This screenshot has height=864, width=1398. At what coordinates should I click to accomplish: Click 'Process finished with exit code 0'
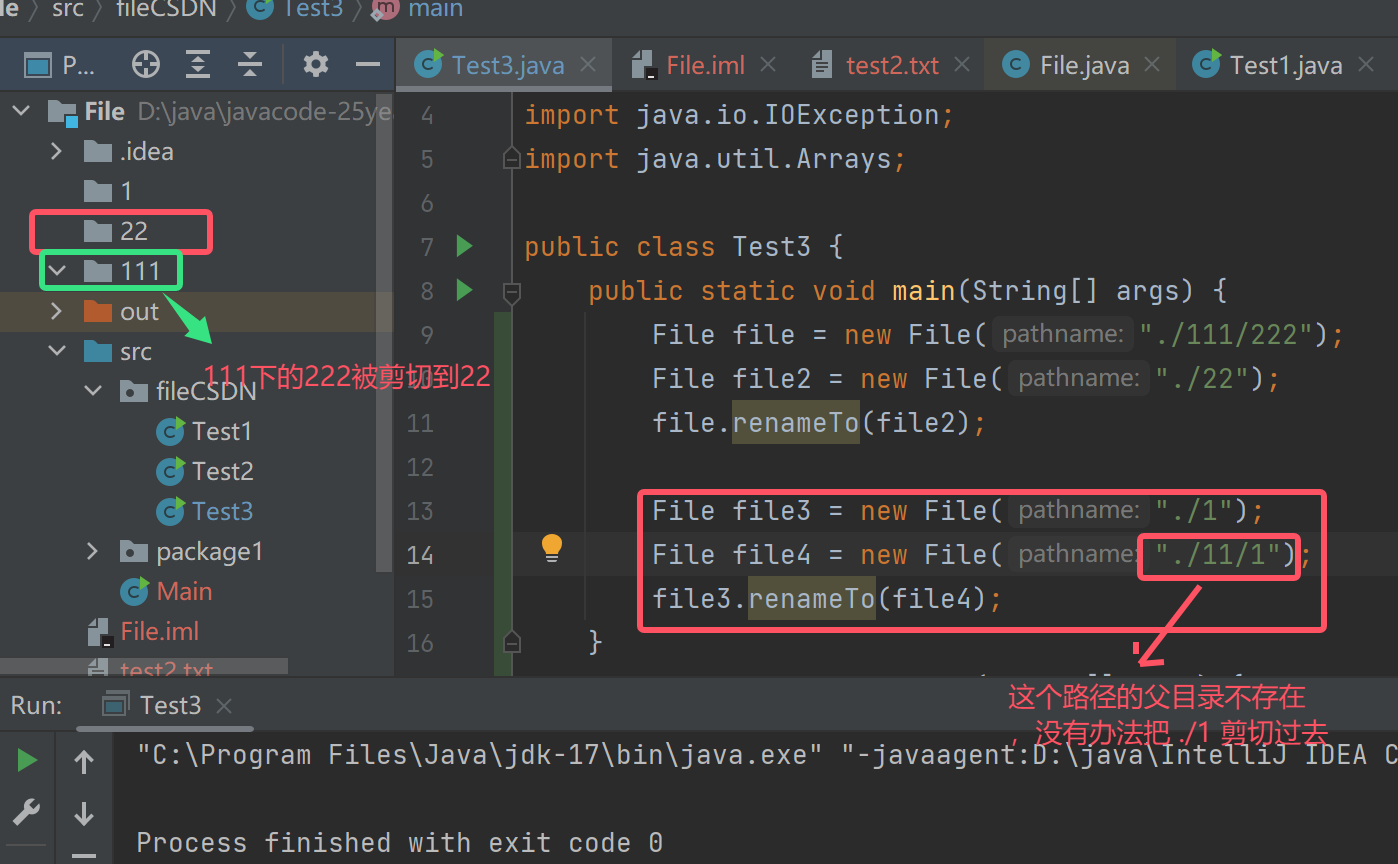coord(399,842)
